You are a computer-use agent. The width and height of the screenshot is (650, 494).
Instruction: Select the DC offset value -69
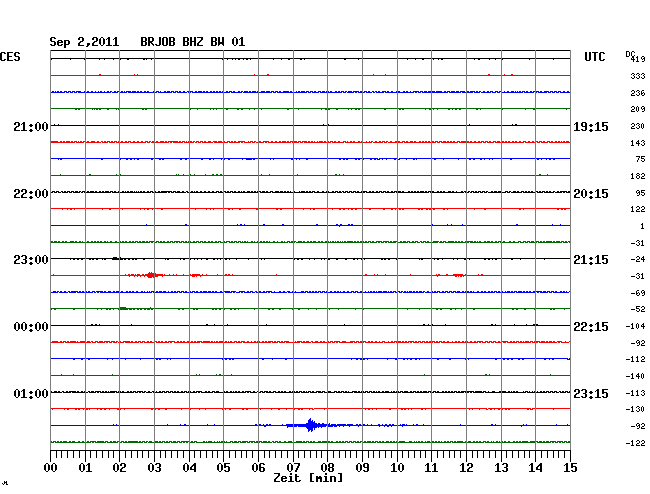pyautogui.click(x=638, y=293)
